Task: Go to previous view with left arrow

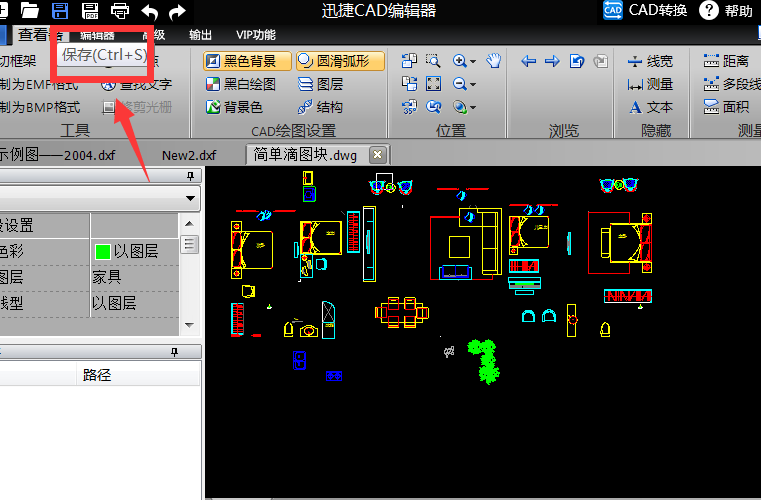Action: pos(529,61)
